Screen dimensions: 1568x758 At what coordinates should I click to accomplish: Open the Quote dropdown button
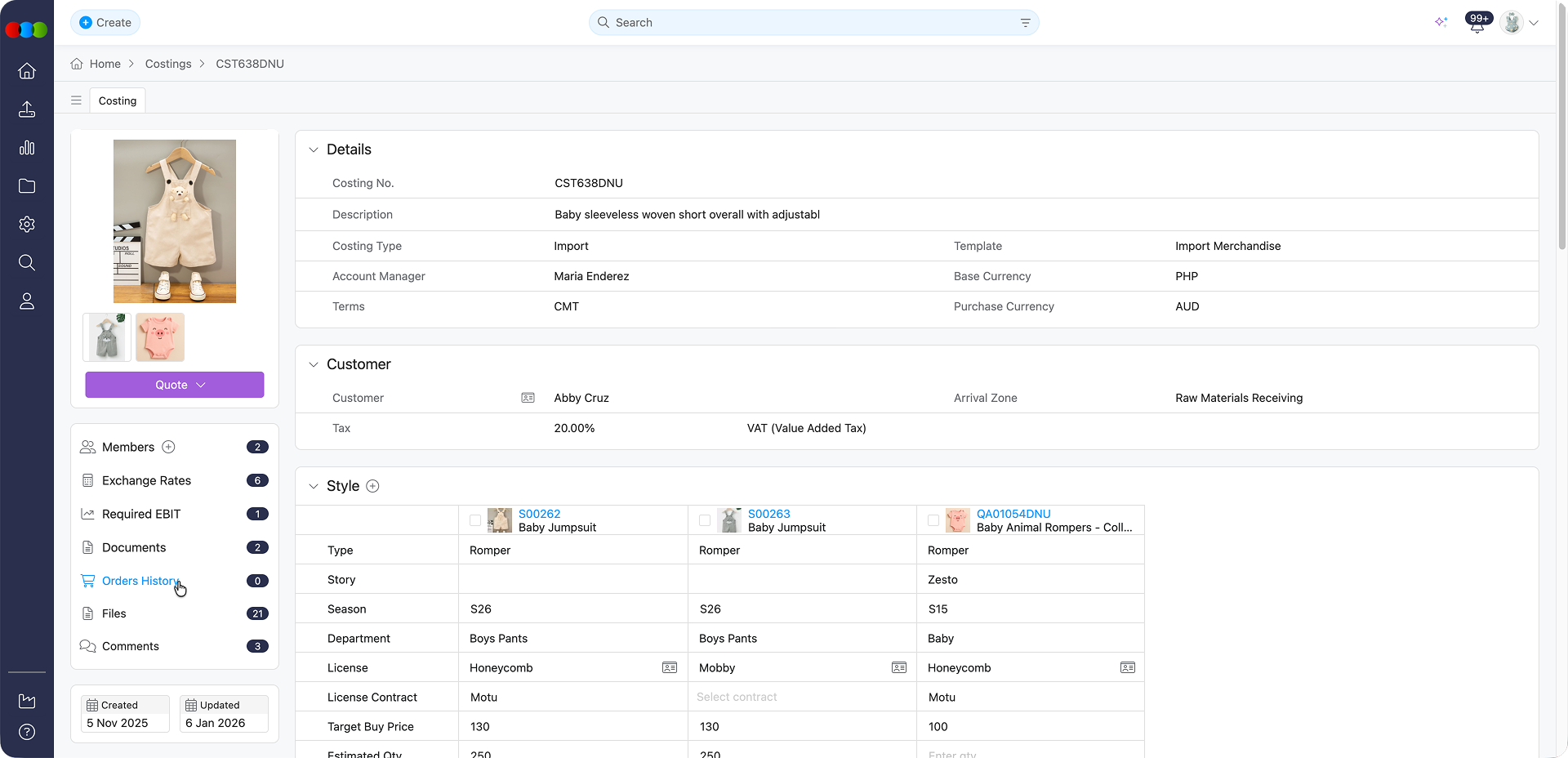click(175, 385)
